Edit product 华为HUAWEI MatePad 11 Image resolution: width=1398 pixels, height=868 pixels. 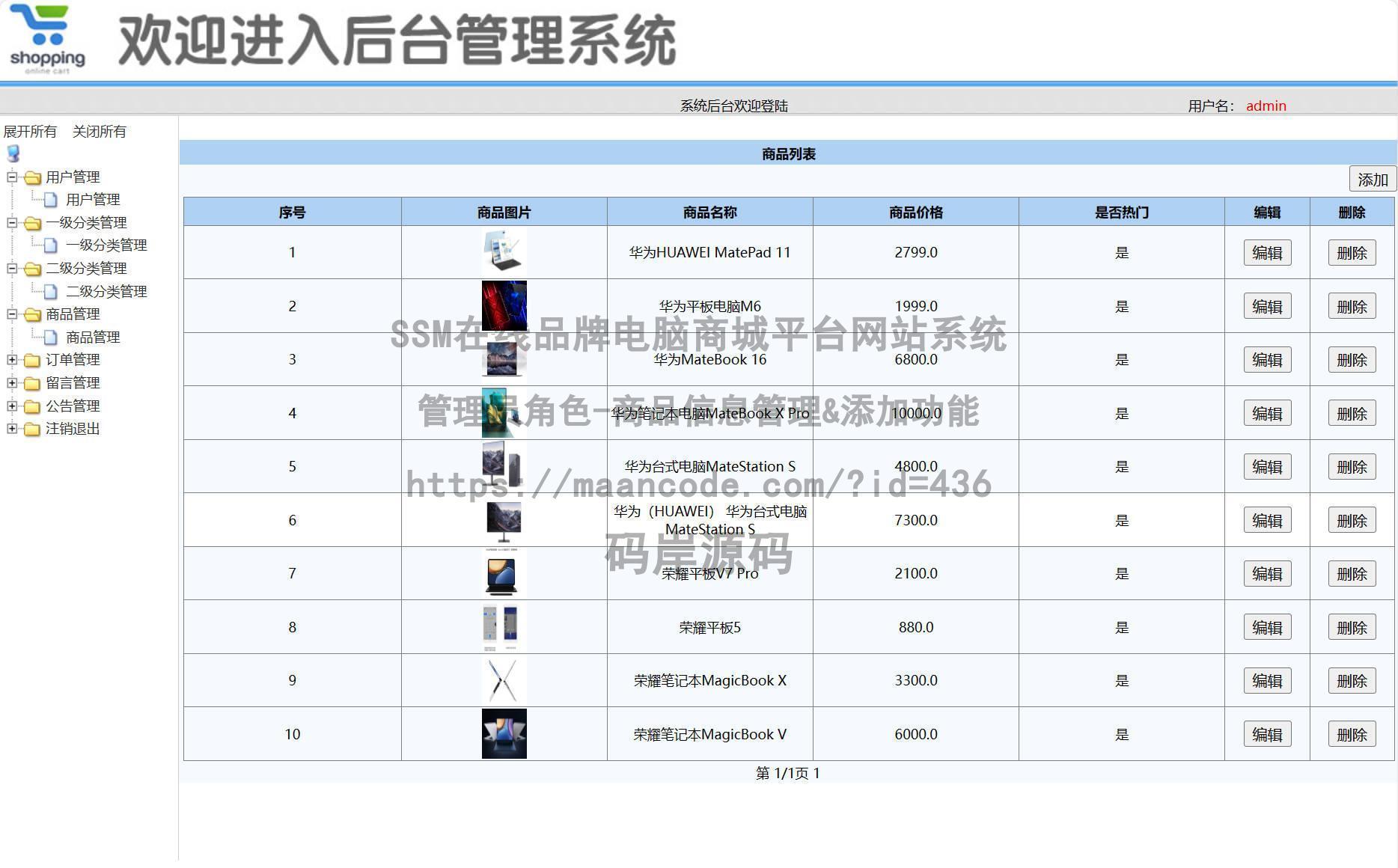[x=1267, y=253]
